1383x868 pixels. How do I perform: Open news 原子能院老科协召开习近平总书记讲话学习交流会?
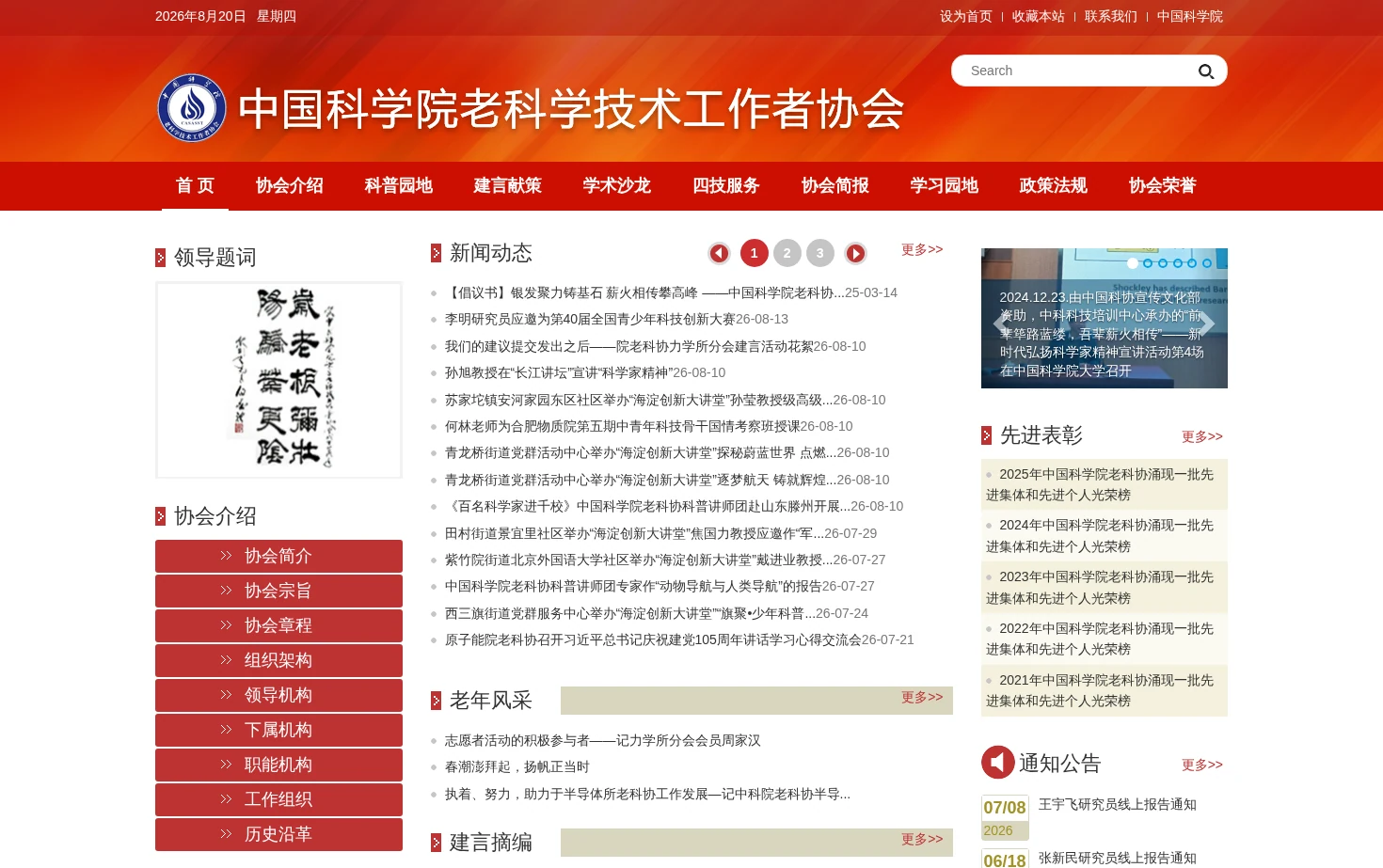click(x=653, y=639)
